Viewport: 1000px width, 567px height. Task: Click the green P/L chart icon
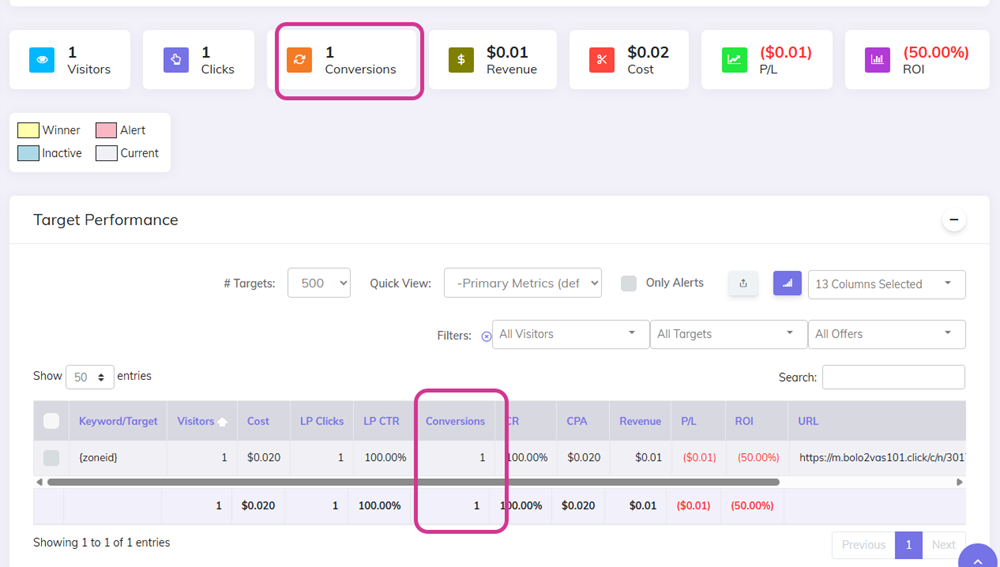[x=734, y=60]
